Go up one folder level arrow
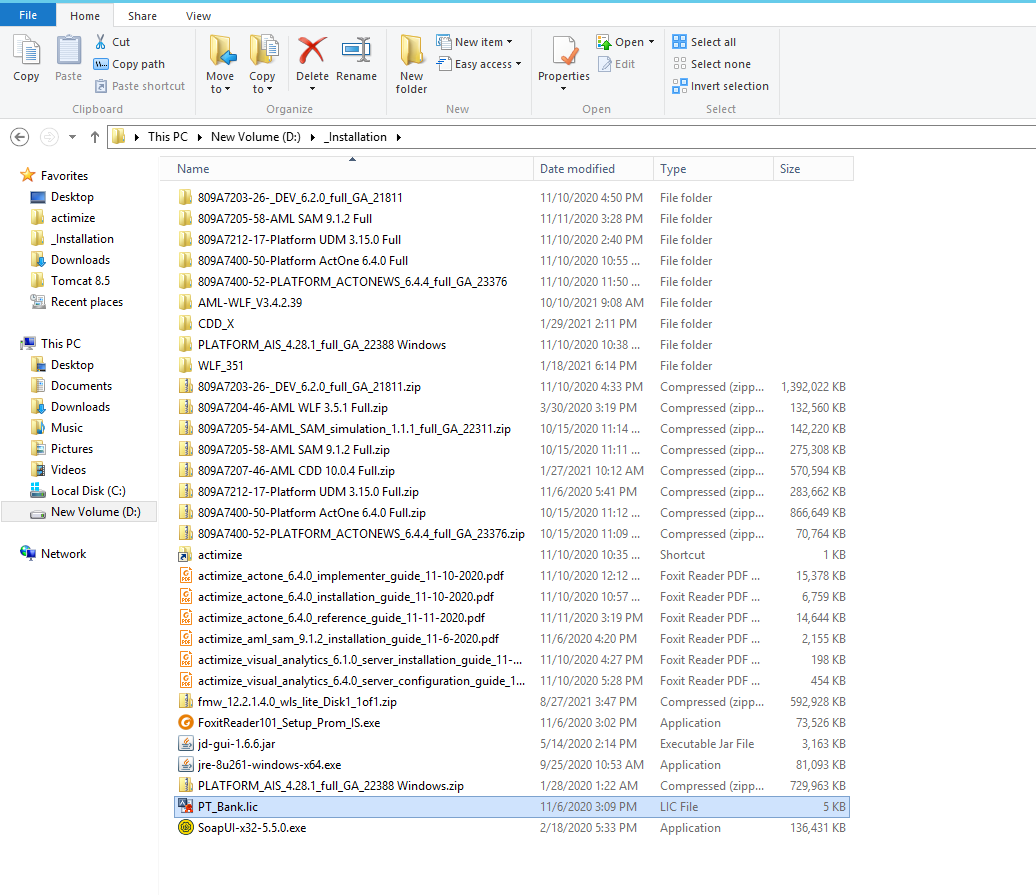The width and height of the screenshot is (1036, 895). tap(94, 137)
